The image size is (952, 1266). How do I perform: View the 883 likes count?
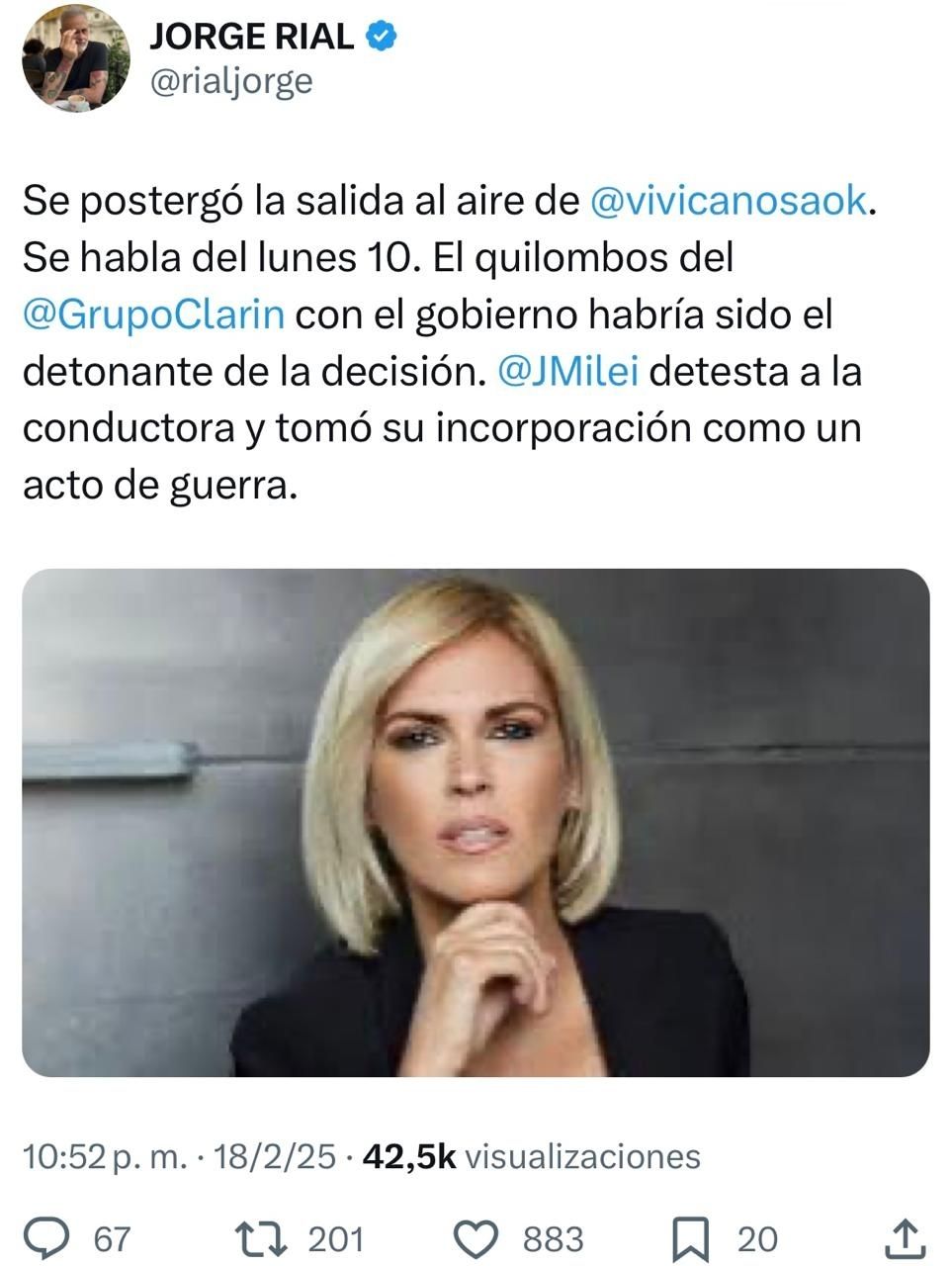click(x=553, y=1239)
